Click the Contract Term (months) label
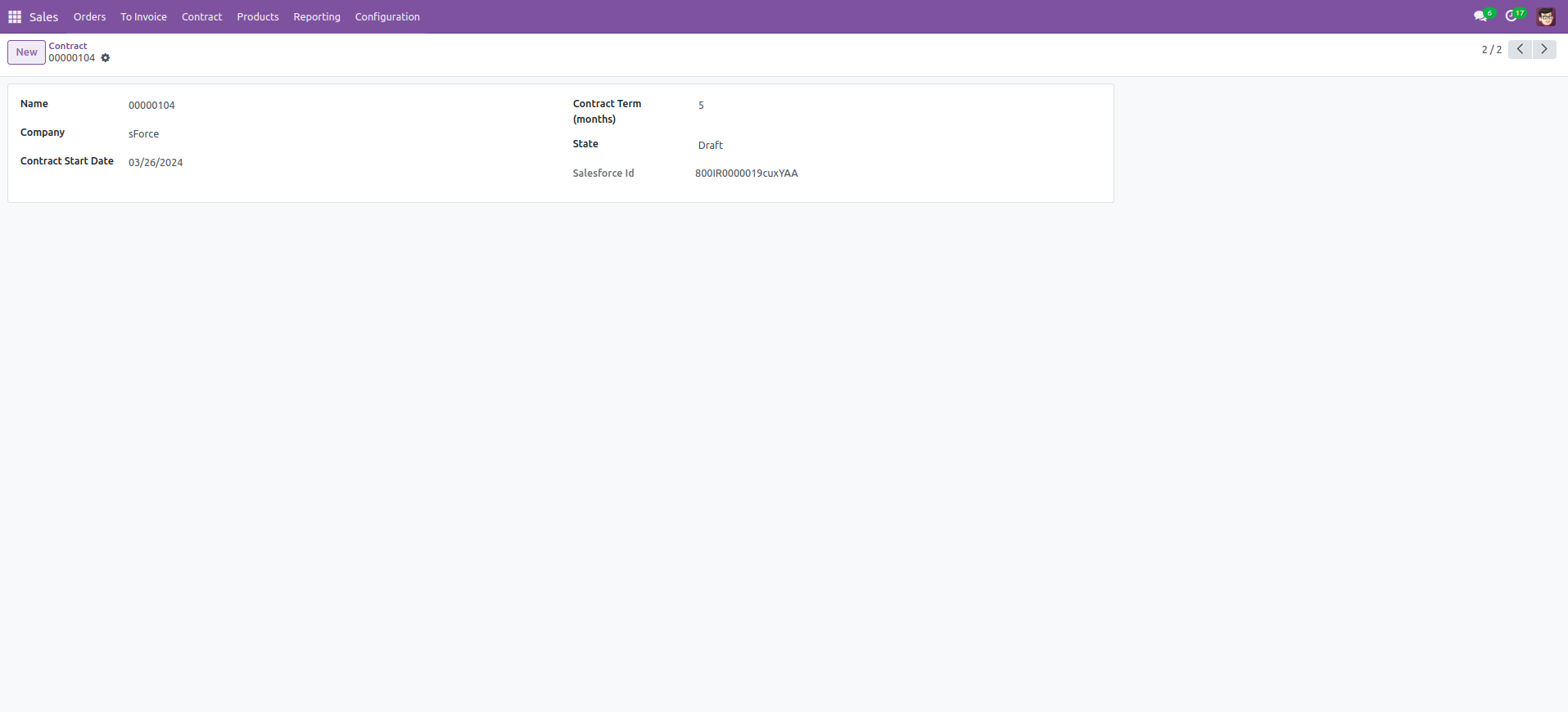Screen dimensions: 1568x712 click(608, 111)
